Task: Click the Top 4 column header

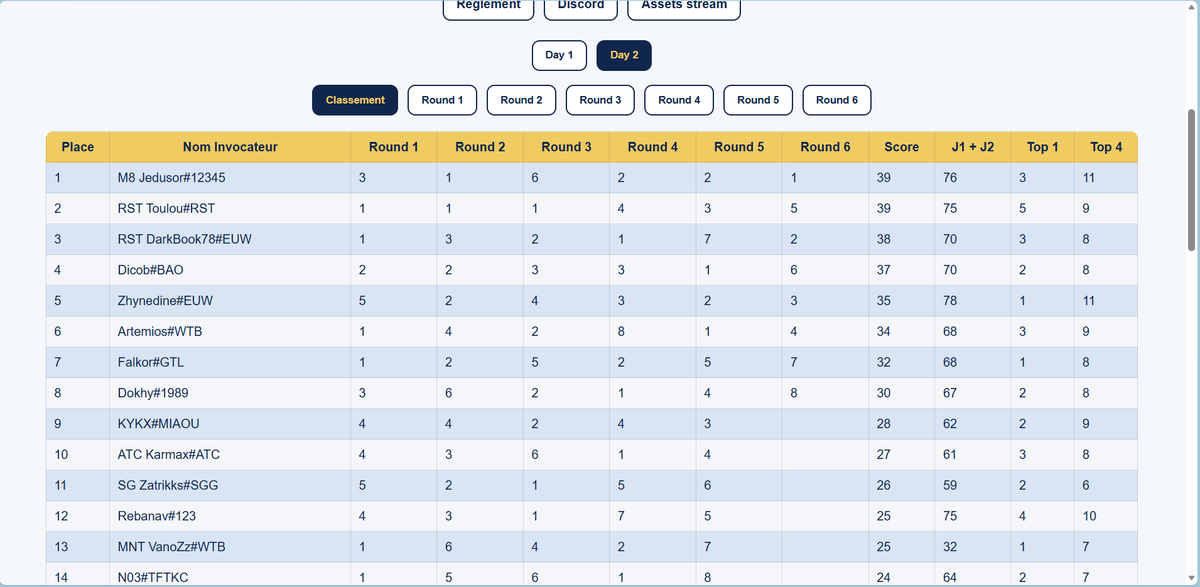Action: click(1106, 147)
